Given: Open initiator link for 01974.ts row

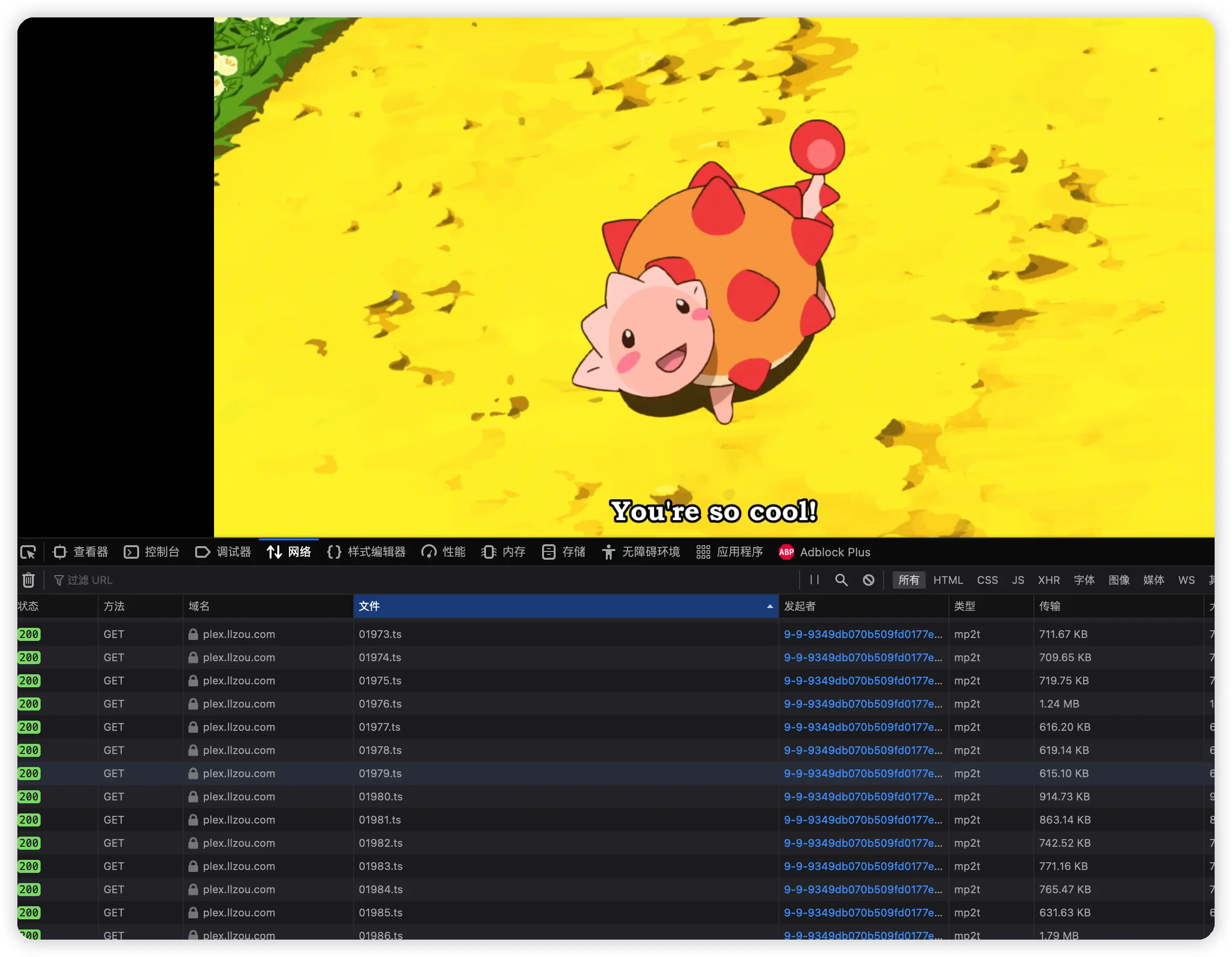Looking at the screenshot, I should click(x=862, y=657).
